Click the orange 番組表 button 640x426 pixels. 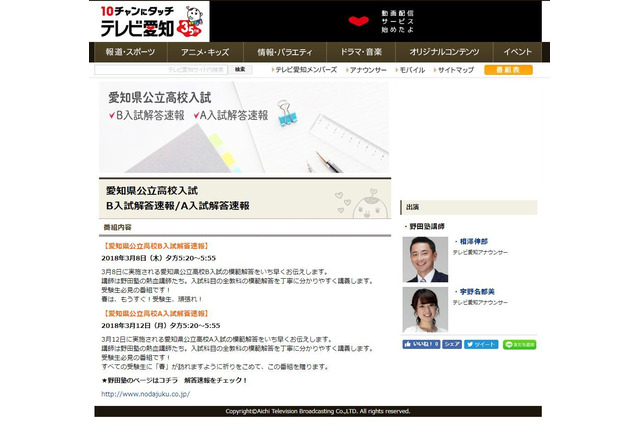[508, 70]
